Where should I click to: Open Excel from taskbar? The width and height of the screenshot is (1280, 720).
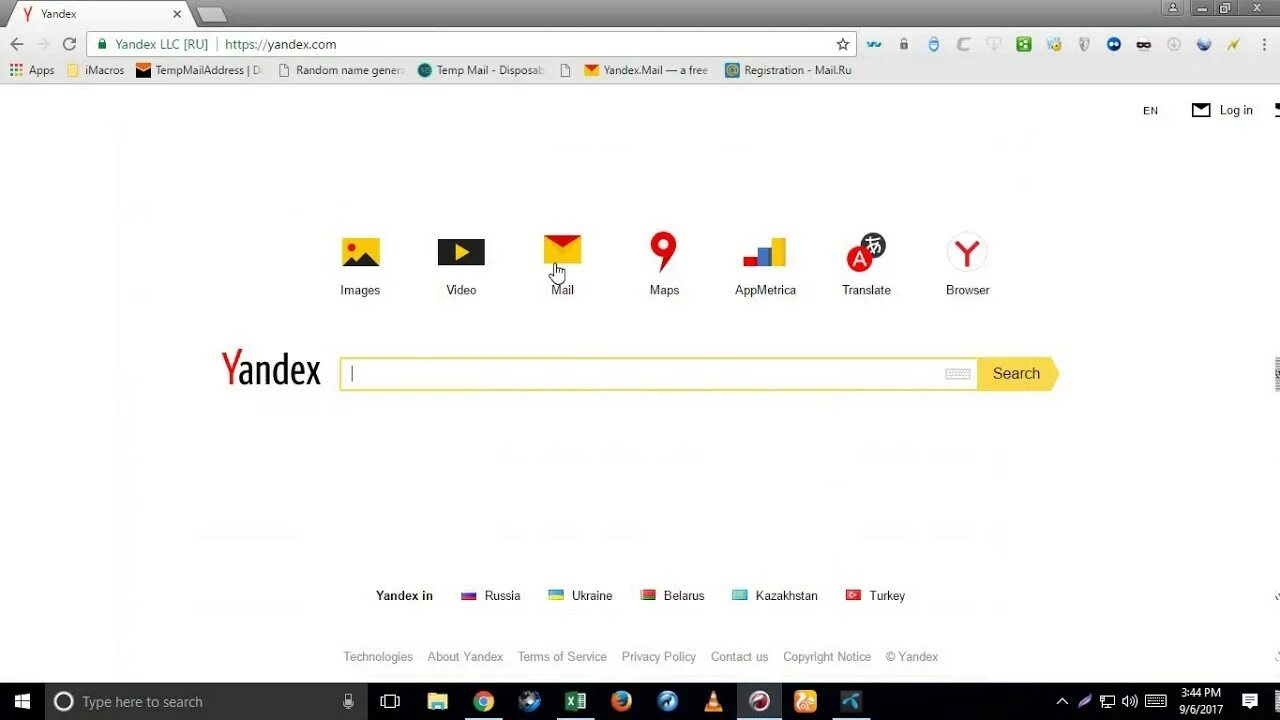576,701
